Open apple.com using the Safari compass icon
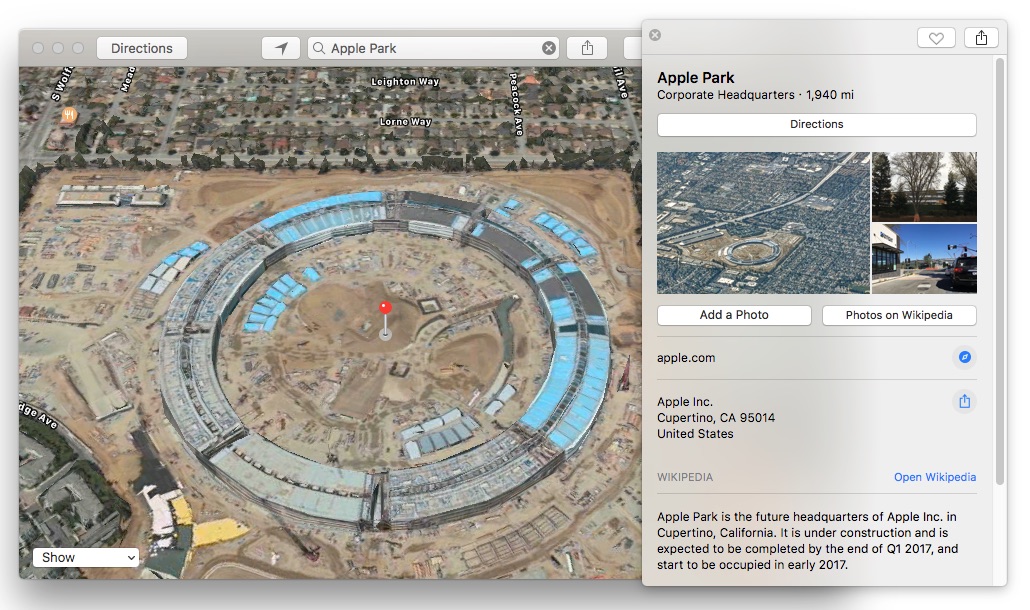Image resolution: width=1030 pixels, height=610 pixels. [x=964, y=357]
